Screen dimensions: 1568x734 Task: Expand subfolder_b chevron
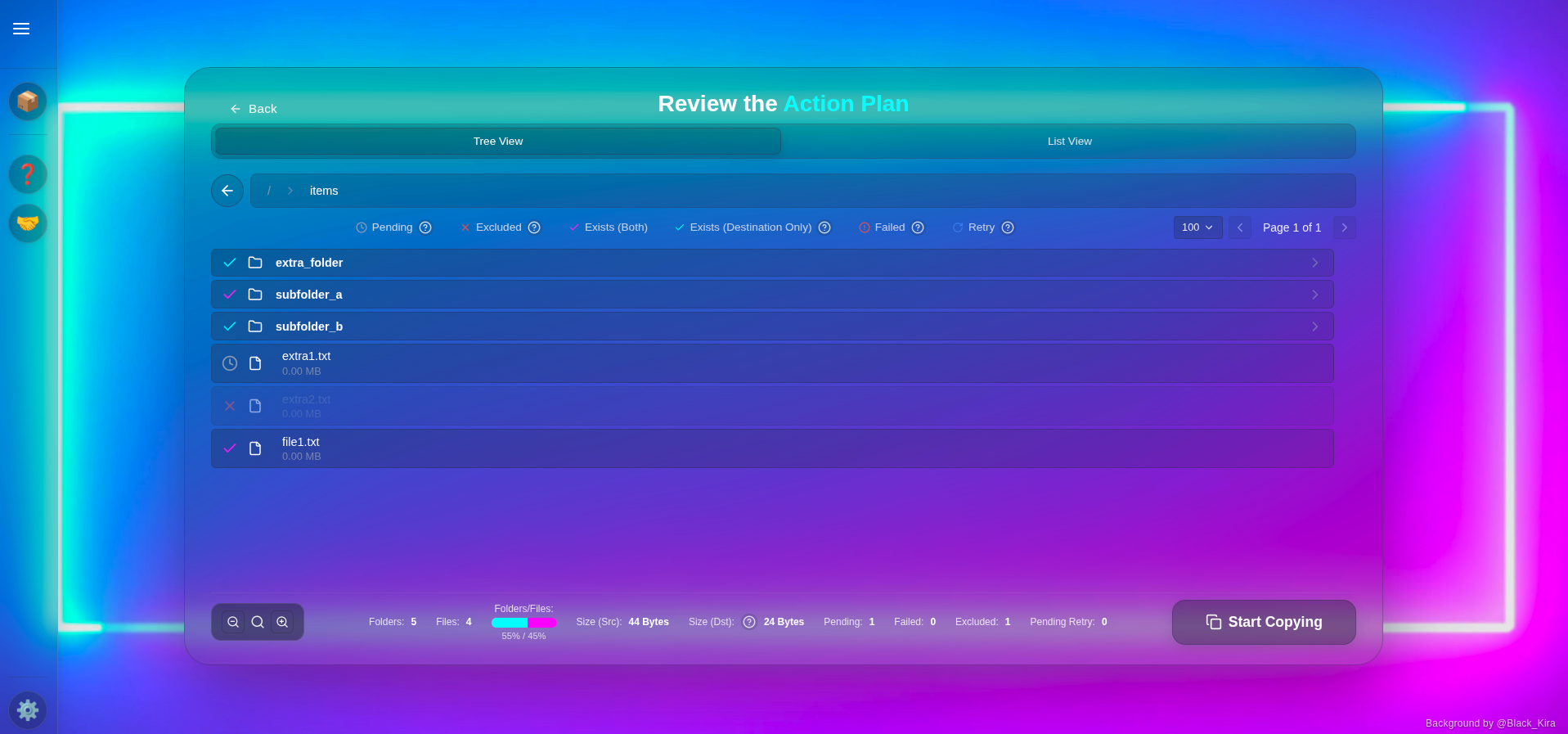tap(1314, 326)
